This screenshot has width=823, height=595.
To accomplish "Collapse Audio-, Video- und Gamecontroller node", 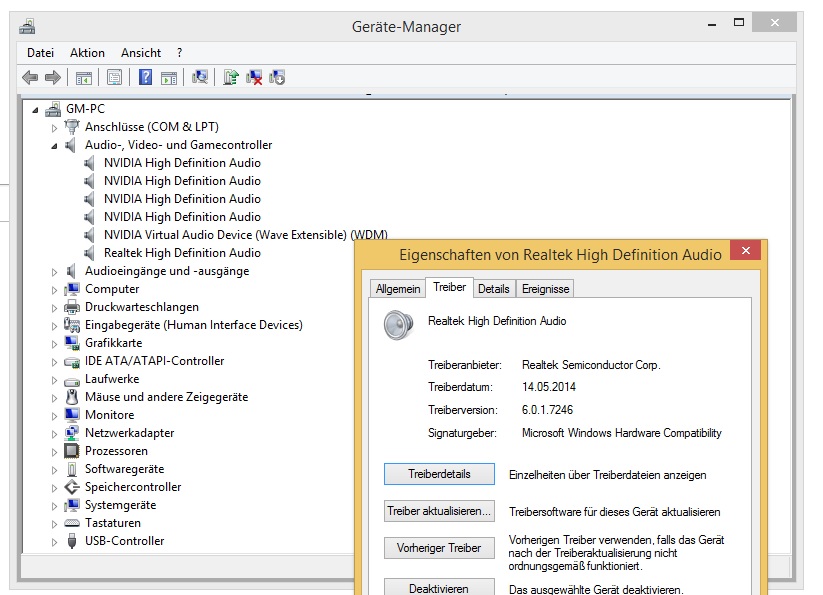I will click(54, 146).
